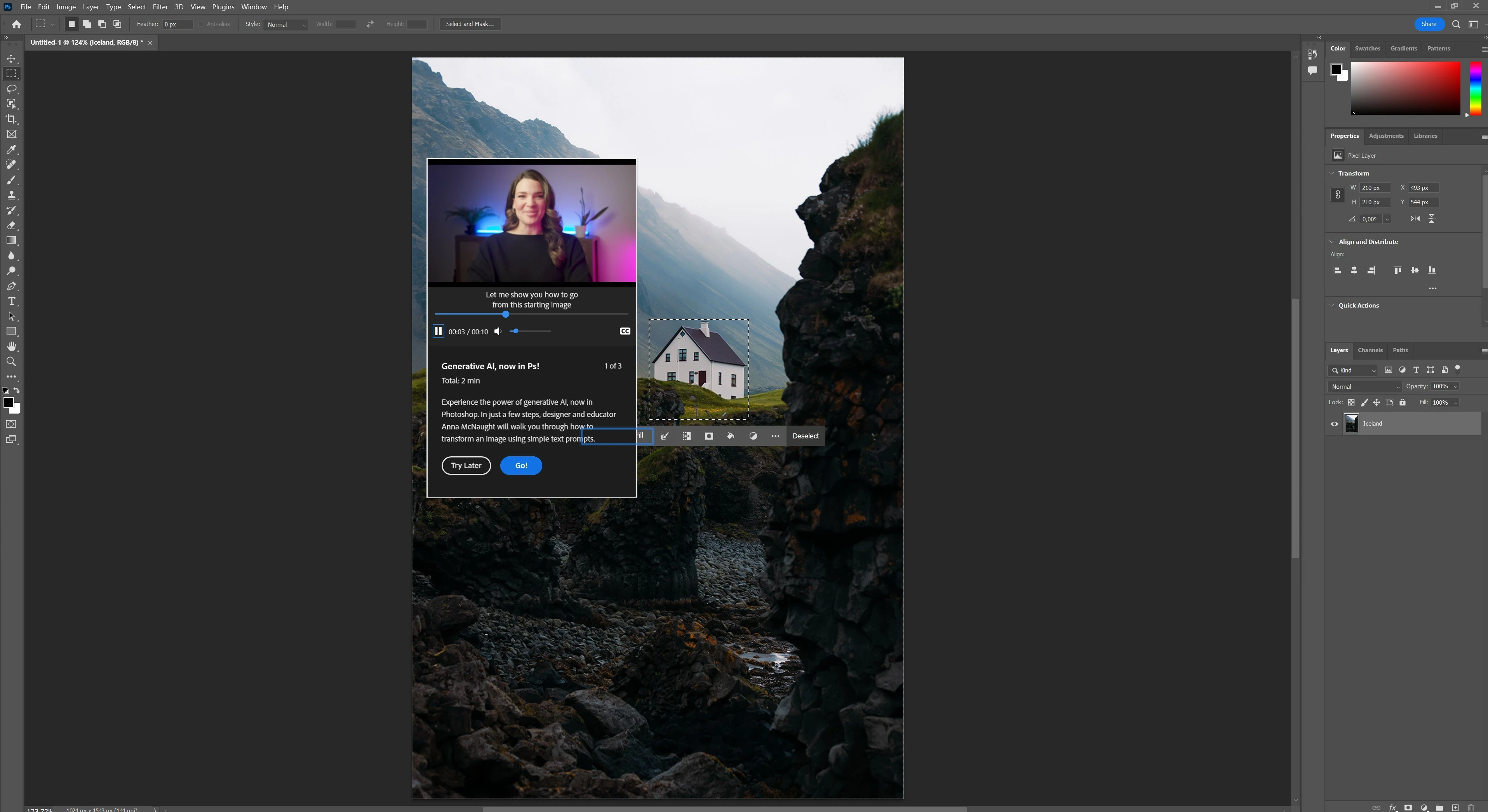Viewport: 1488px width, 812px height.
Task: Click the Pen tool icon
Action: [12, 287]
